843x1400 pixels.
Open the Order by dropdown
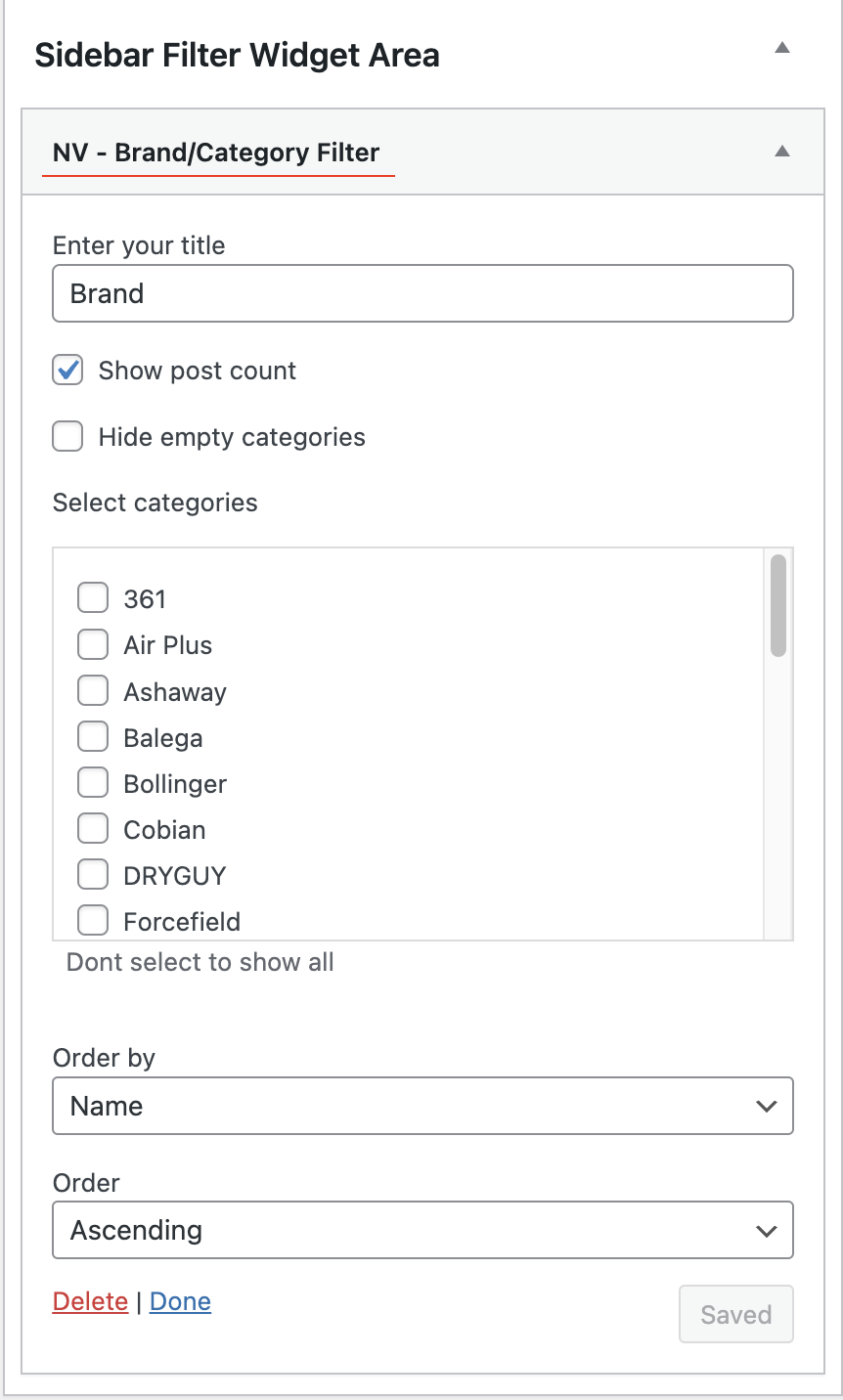tap(422, 1106)
